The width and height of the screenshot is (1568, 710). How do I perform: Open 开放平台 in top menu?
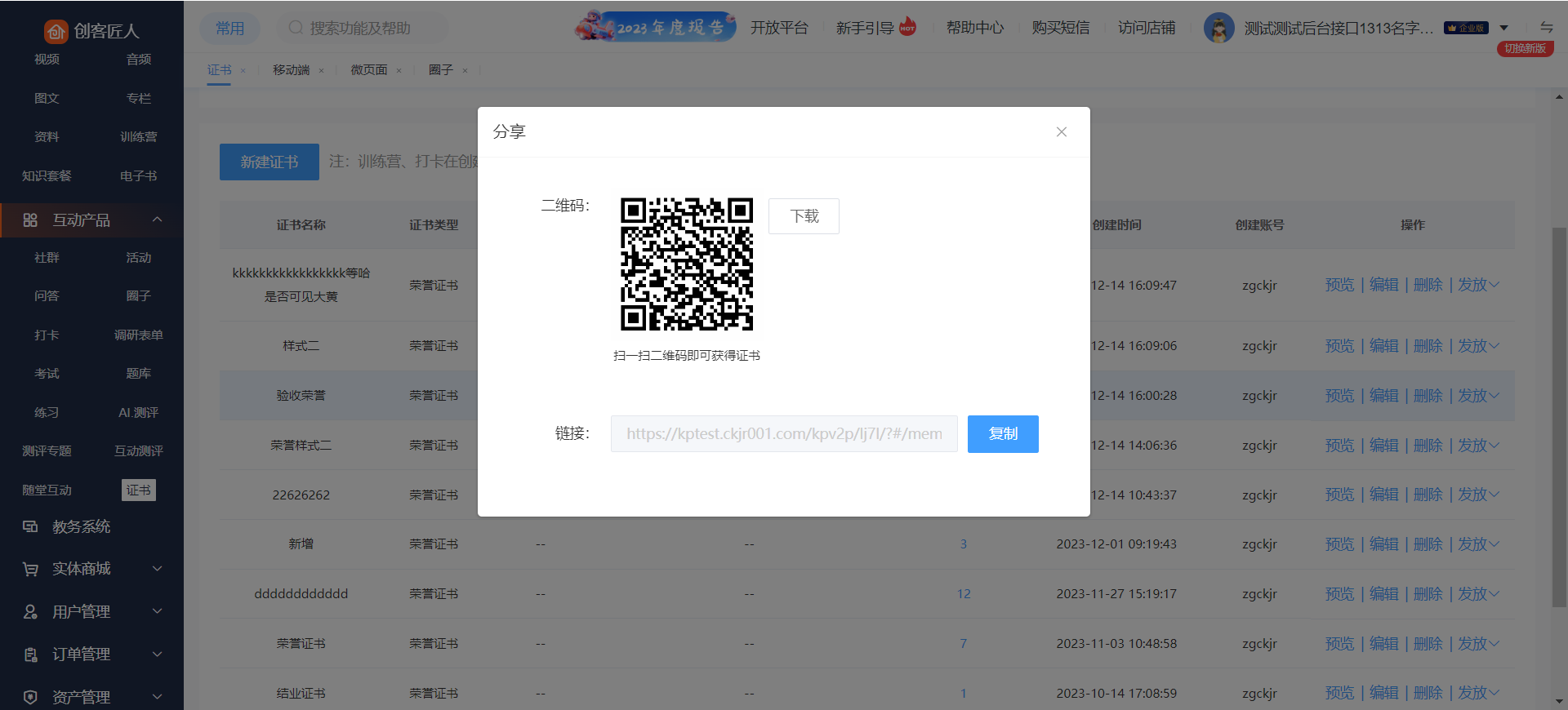click(779, 28)
